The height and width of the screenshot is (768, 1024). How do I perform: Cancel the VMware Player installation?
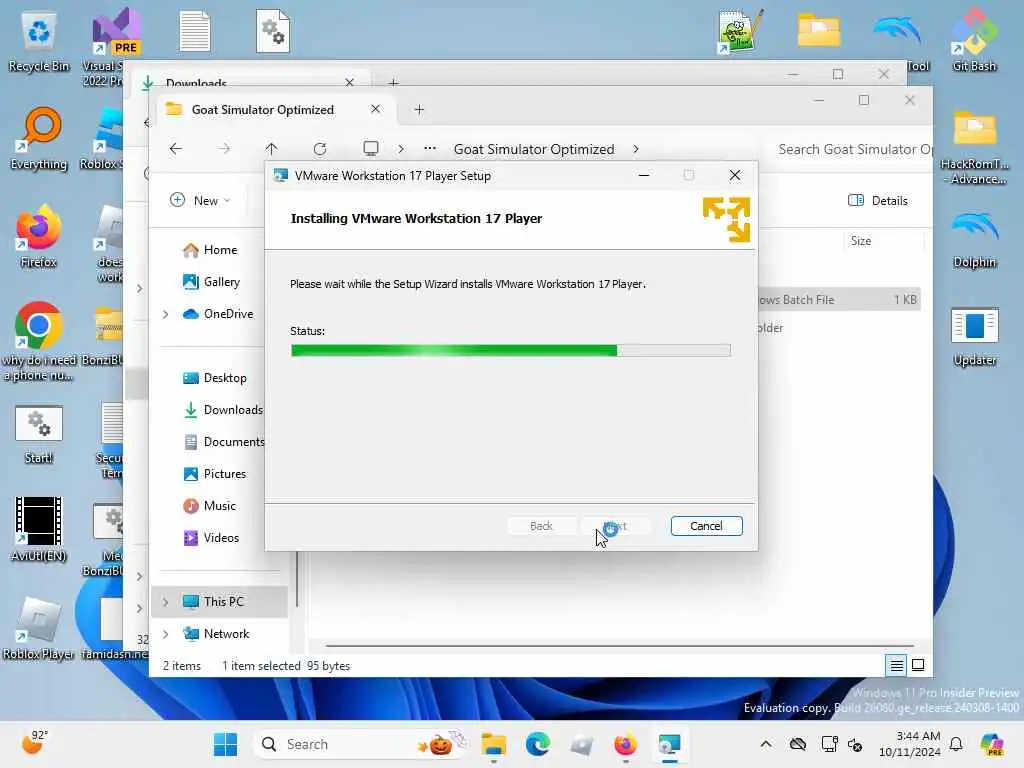click(706, 526)
